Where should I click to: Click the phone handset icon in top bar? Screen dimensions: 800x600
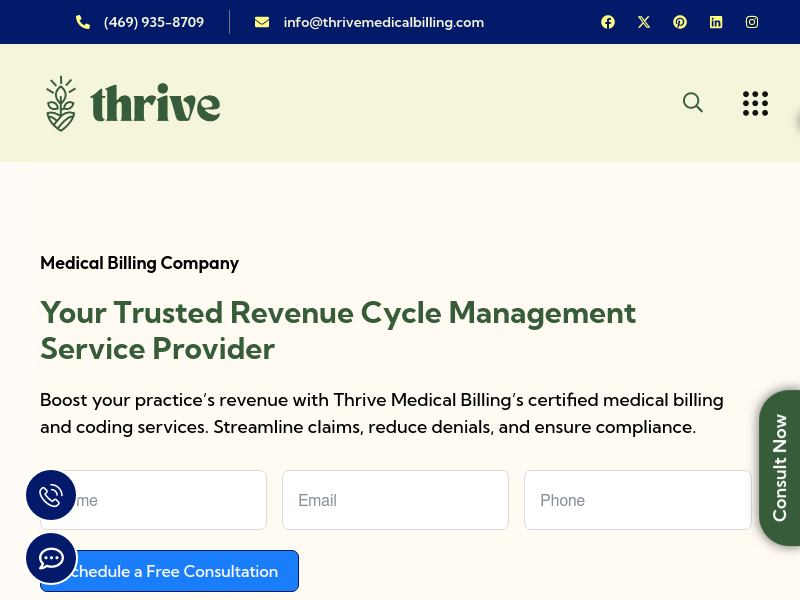click(x=83, y=22)
